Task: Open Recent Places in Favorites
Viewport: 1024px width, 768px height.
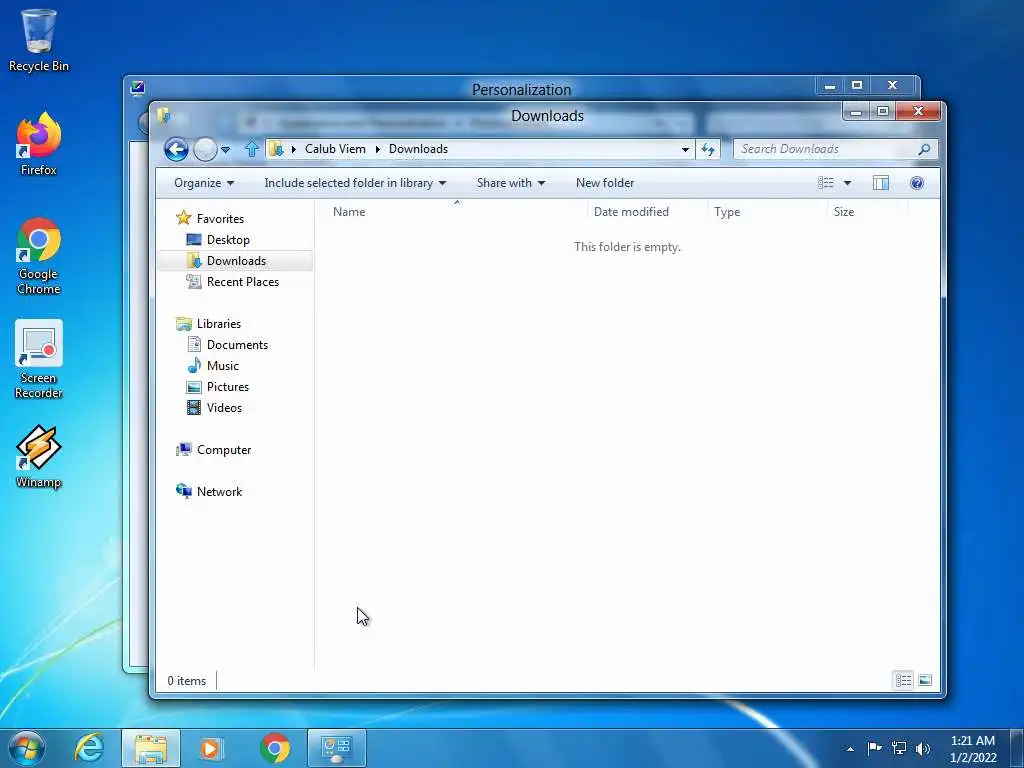Action: 242,281
